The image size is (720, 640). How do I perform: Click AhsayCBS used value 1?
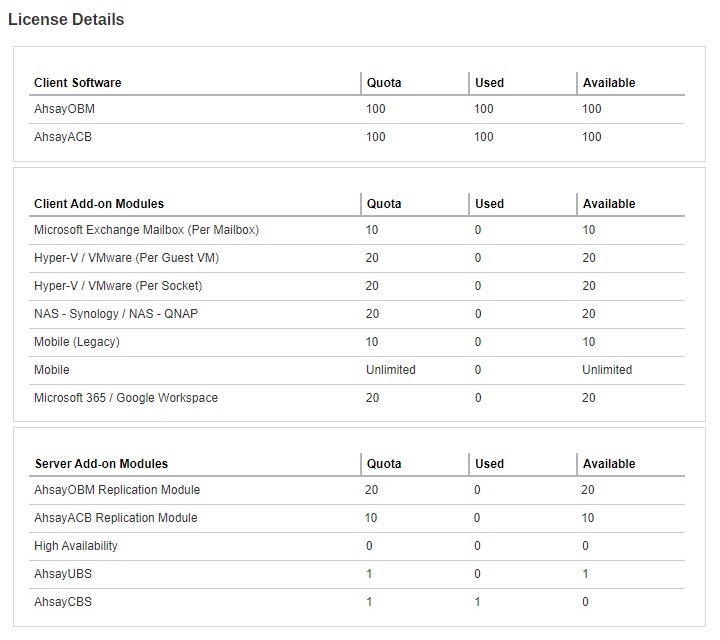(x=478, y=602)
